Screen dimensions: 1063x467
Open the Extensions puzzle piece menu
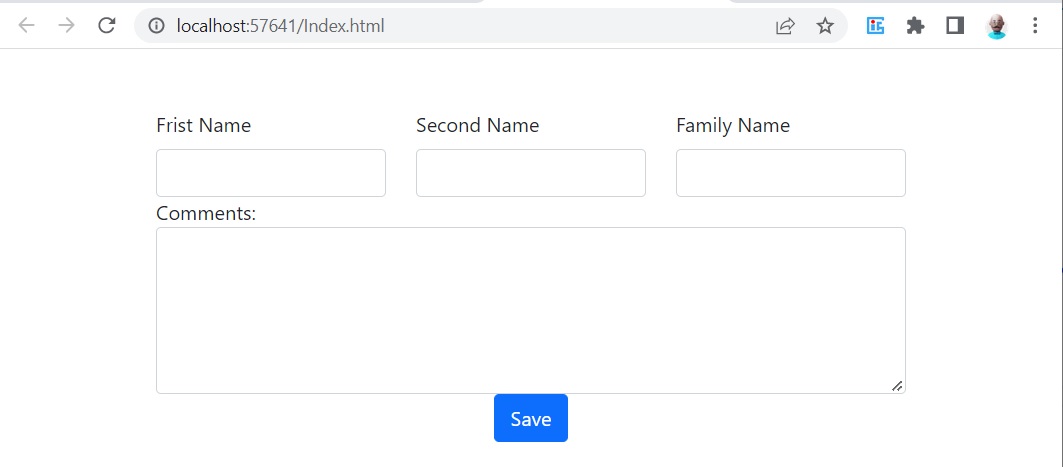[x=915, y=26]
